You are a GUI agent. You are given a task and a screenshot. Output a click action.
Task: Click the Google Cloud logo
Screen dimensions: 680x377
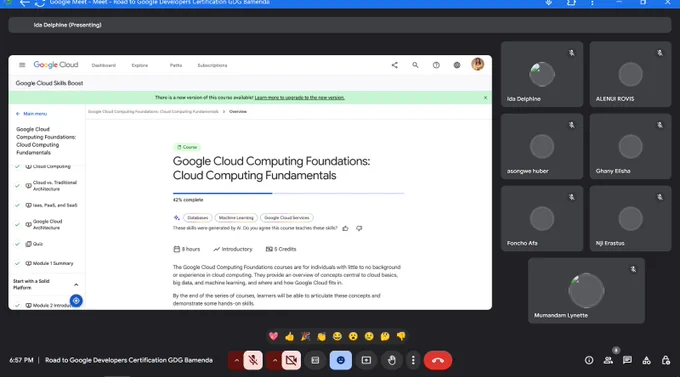click(x=56, y=65)
